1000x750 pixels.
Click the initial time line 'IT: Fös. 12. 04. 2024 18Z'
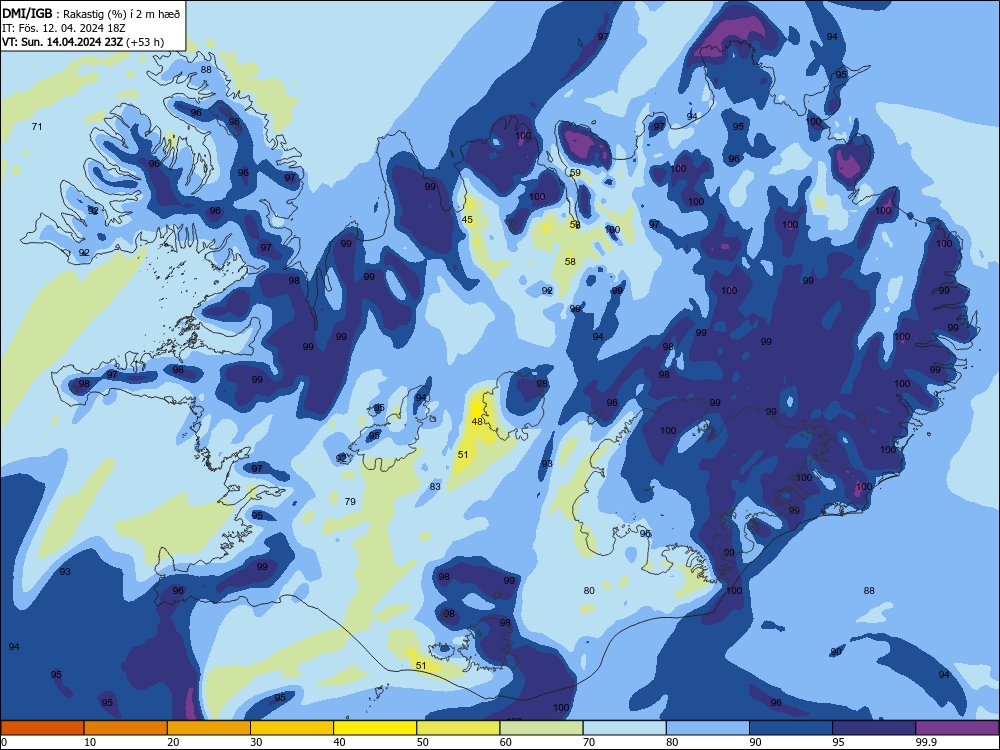[x=64, y=28]
